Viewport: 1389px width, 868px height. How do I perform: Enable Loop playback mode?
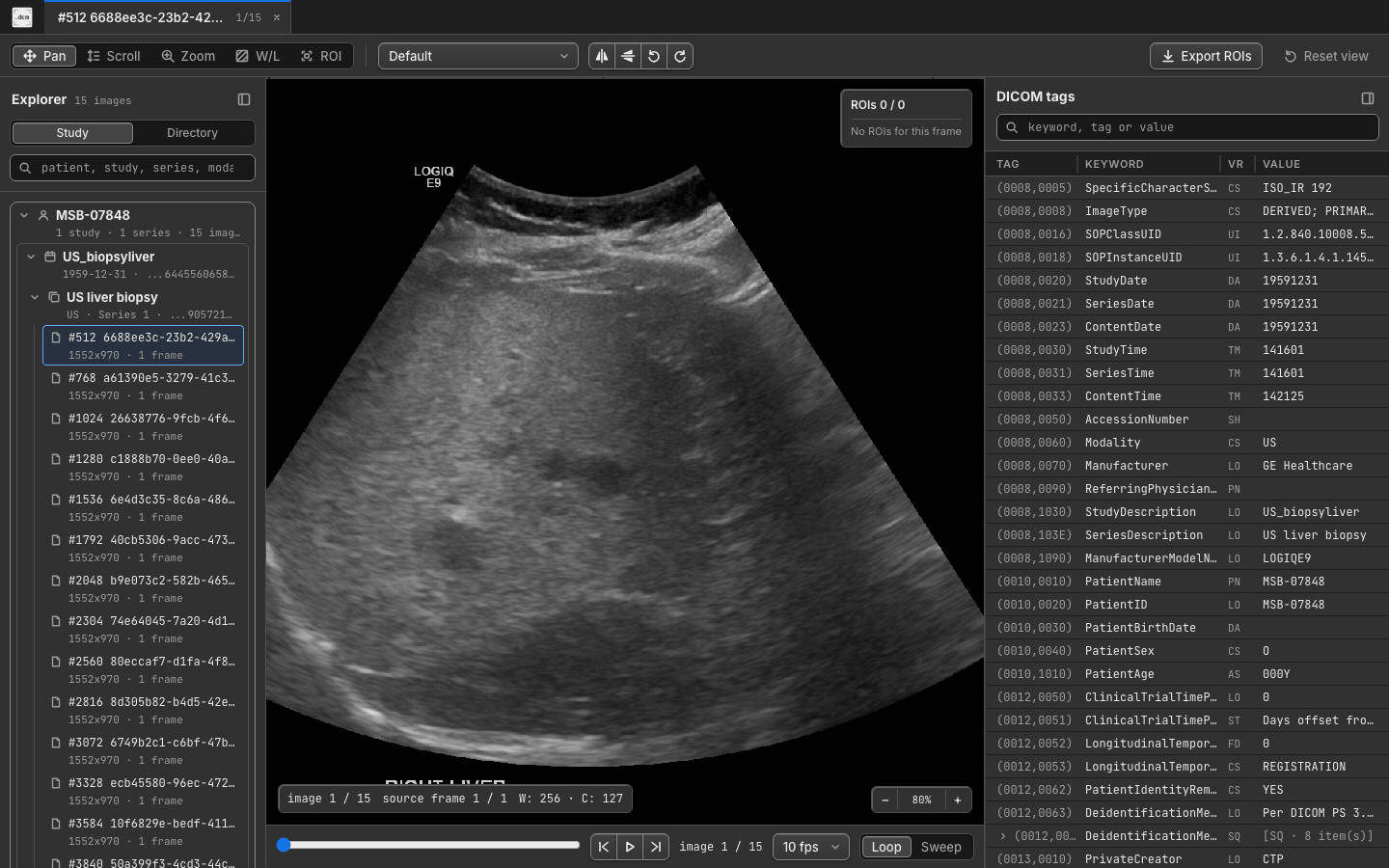pos(886,847)
